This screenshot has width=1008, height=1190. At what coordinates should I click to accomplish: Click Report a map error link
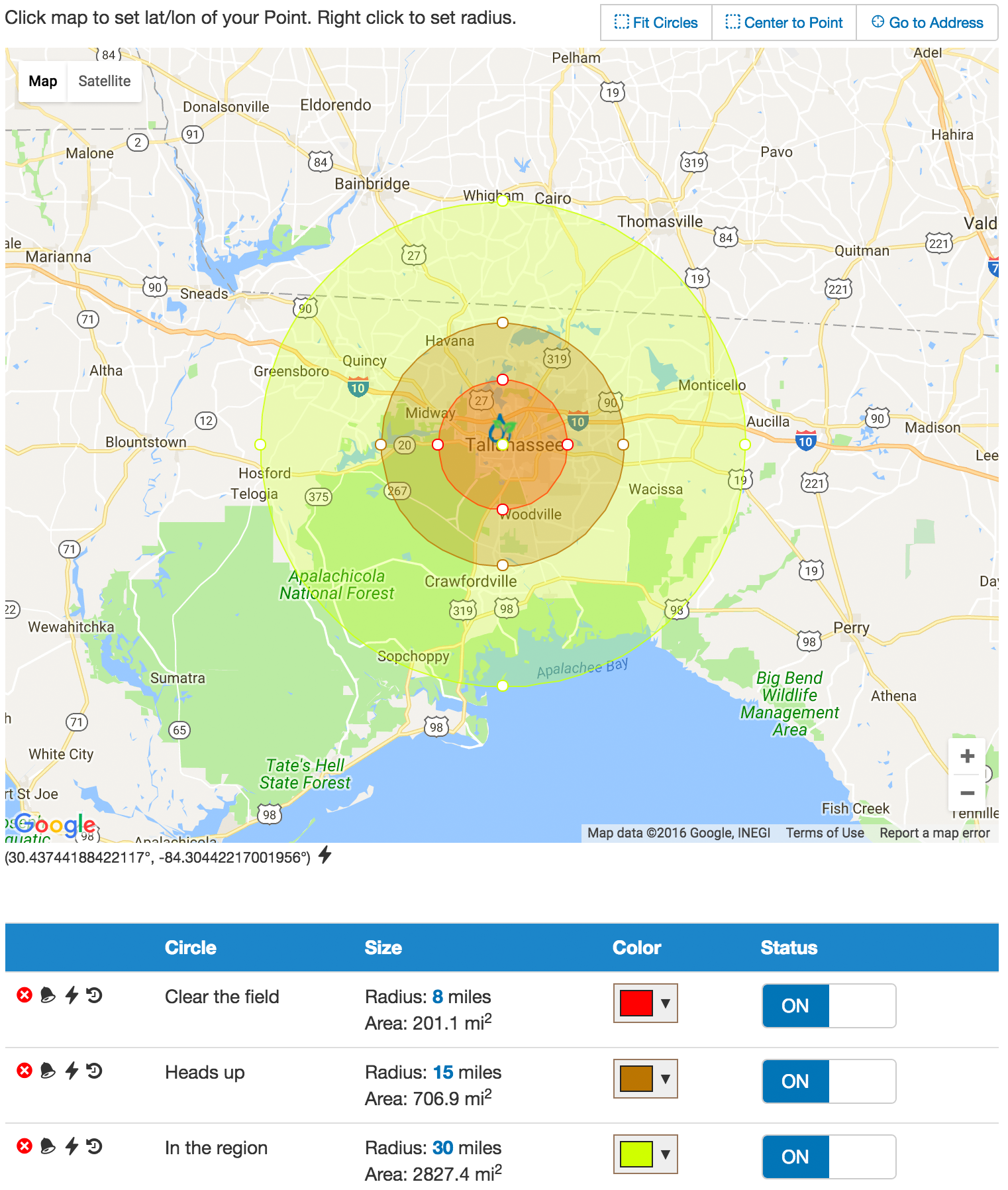pyautogui.click(x=934, y=833)
